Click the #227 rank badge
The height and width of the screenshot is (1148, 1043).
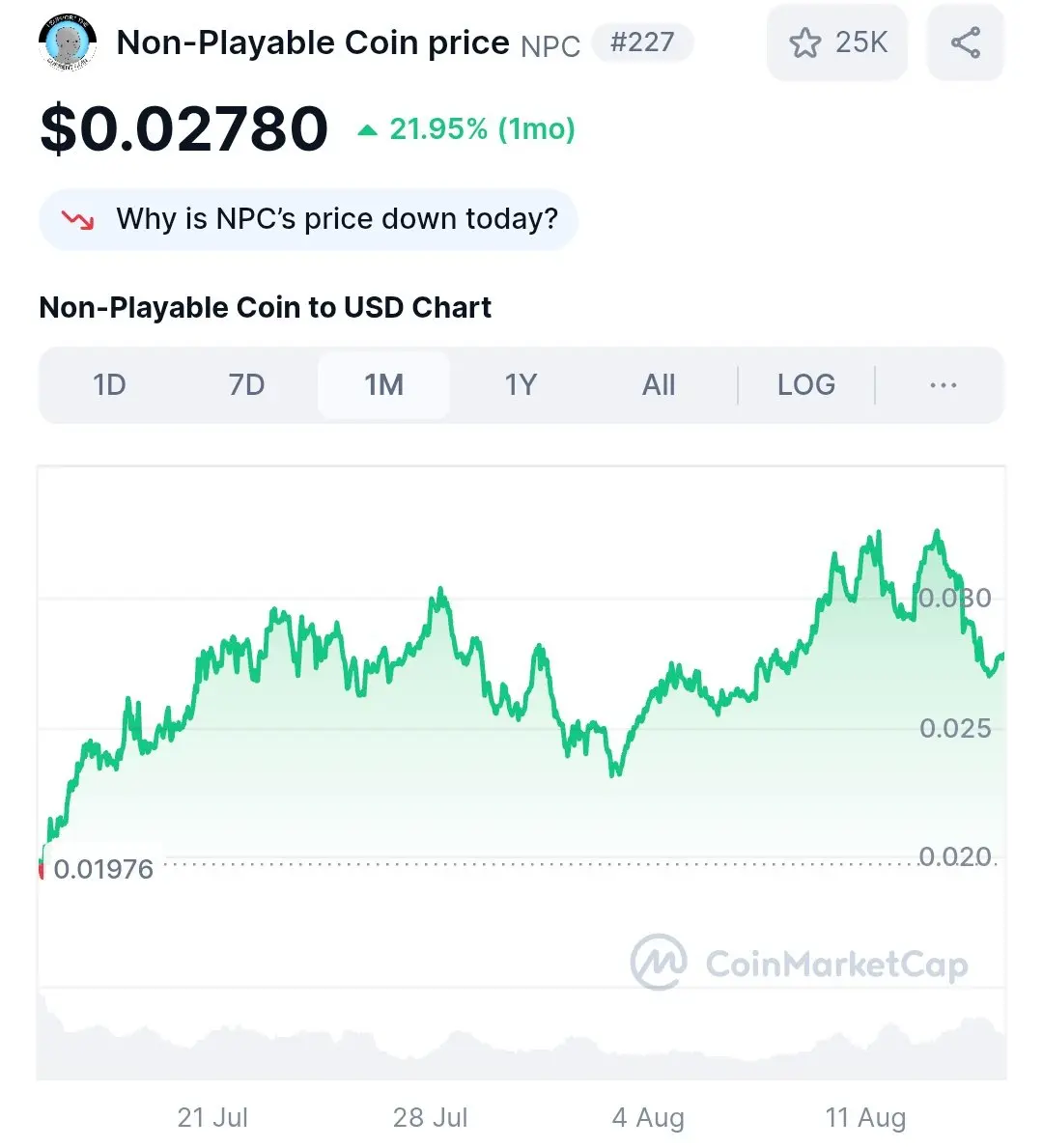(x=642, y=42)
